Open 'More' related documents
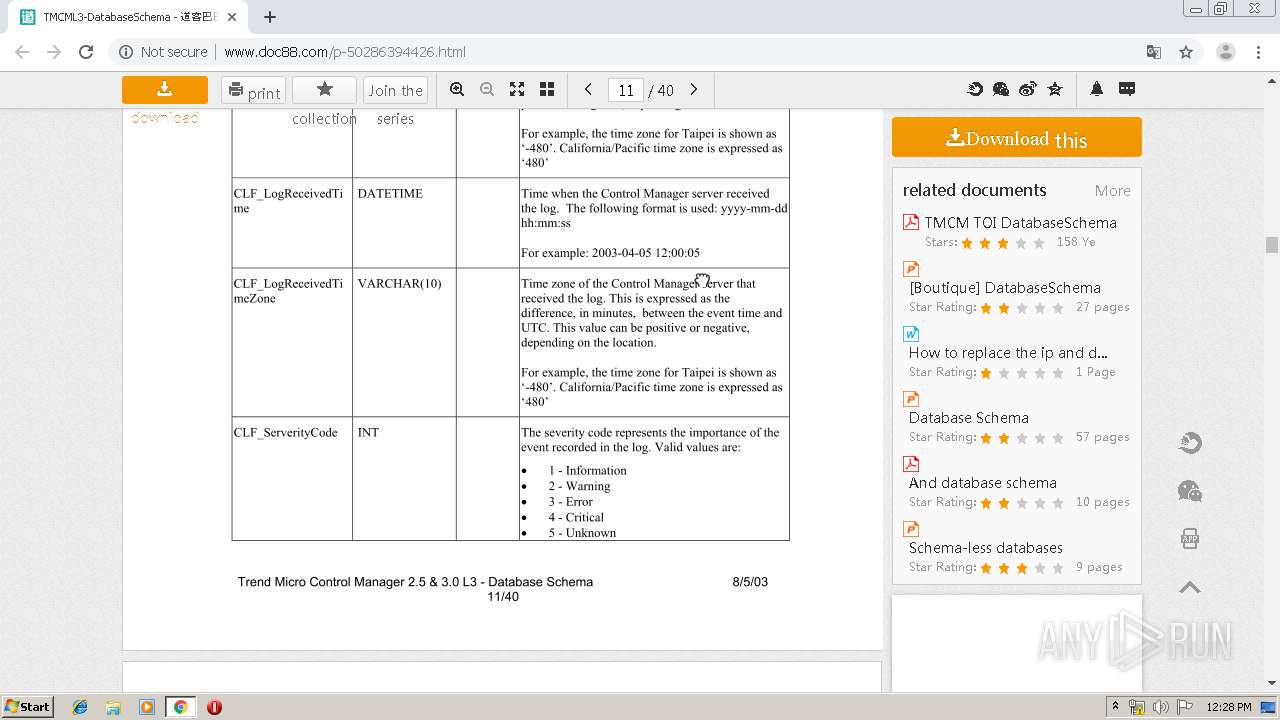 tap(1112, 191)
